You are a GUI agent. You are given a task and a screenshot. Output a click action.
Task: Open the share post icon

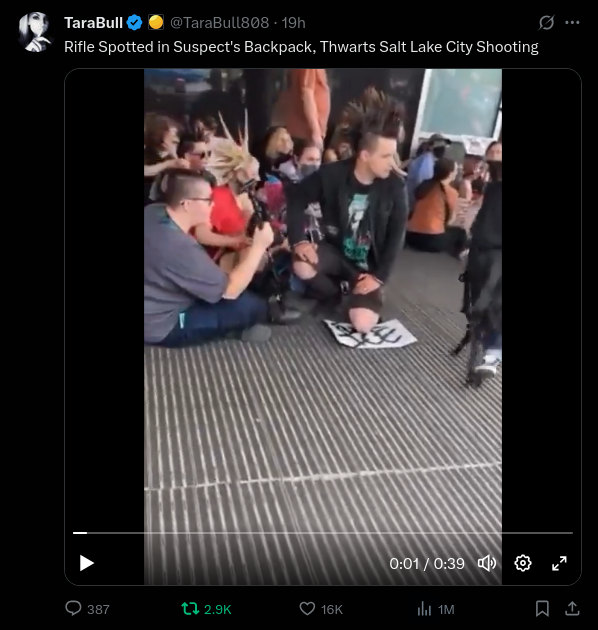click(572, 608)
